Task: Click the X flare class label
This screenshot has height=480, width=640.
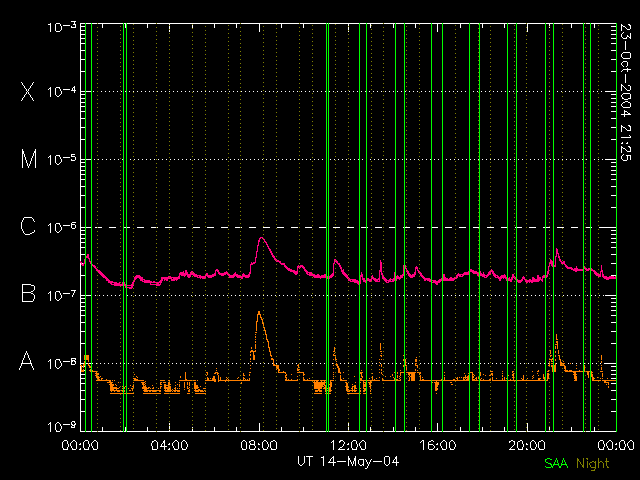Action: click(x=28, y=91)
